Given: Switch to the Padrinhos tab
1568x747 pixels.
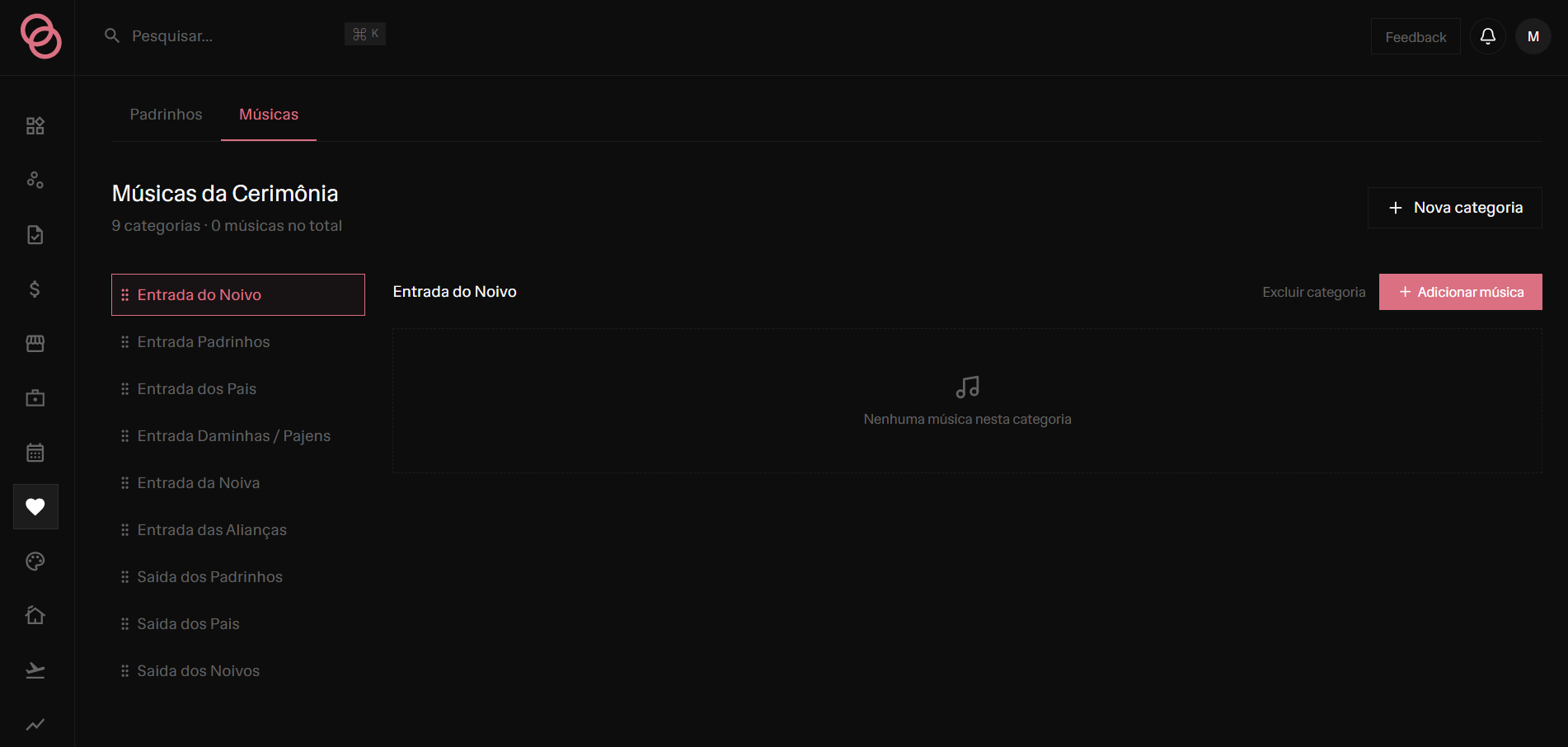Looking at the screenshot, I should coord(166,115).
